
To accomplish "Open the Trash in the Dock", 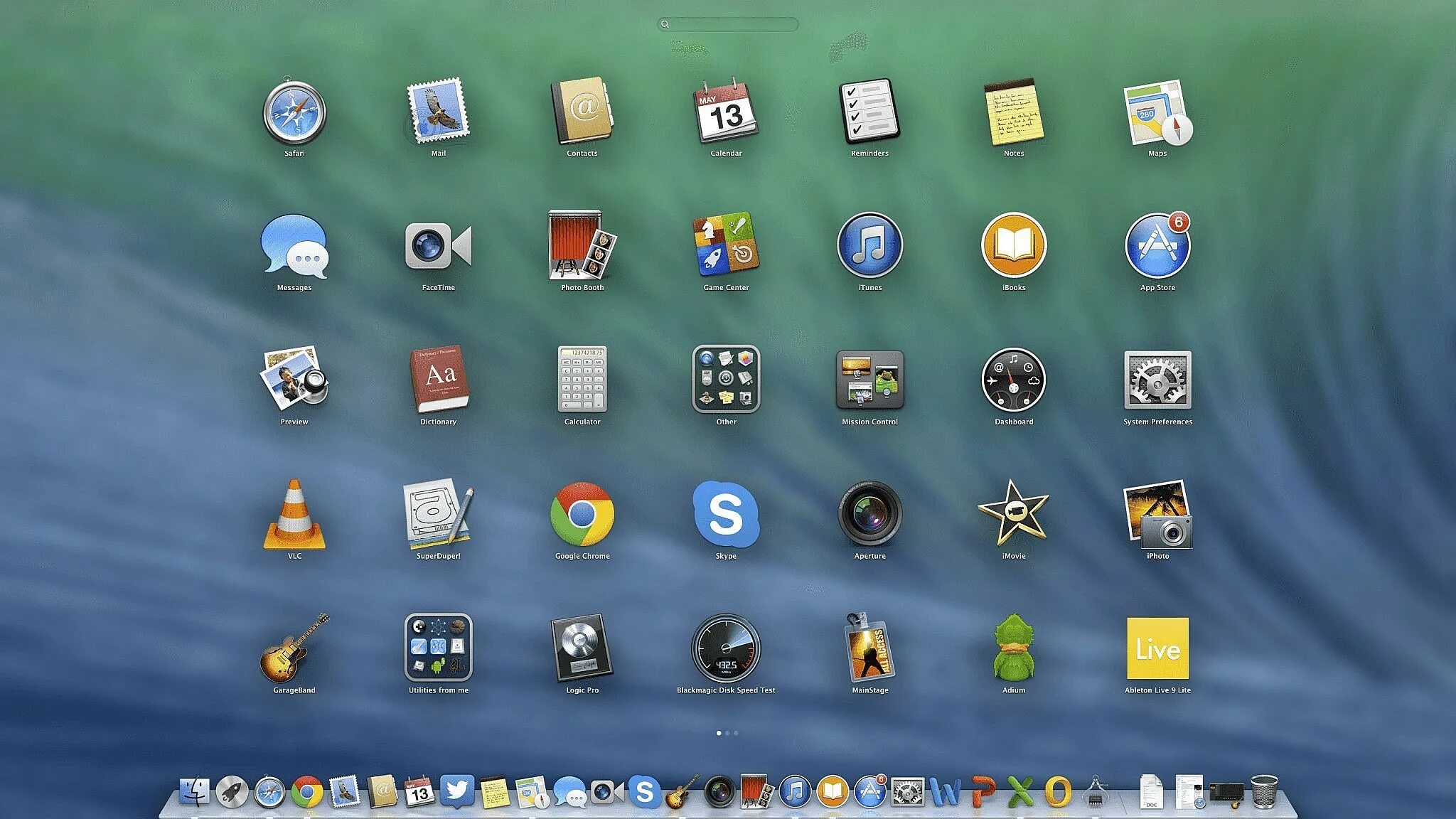I will [x=1265, y=791].
